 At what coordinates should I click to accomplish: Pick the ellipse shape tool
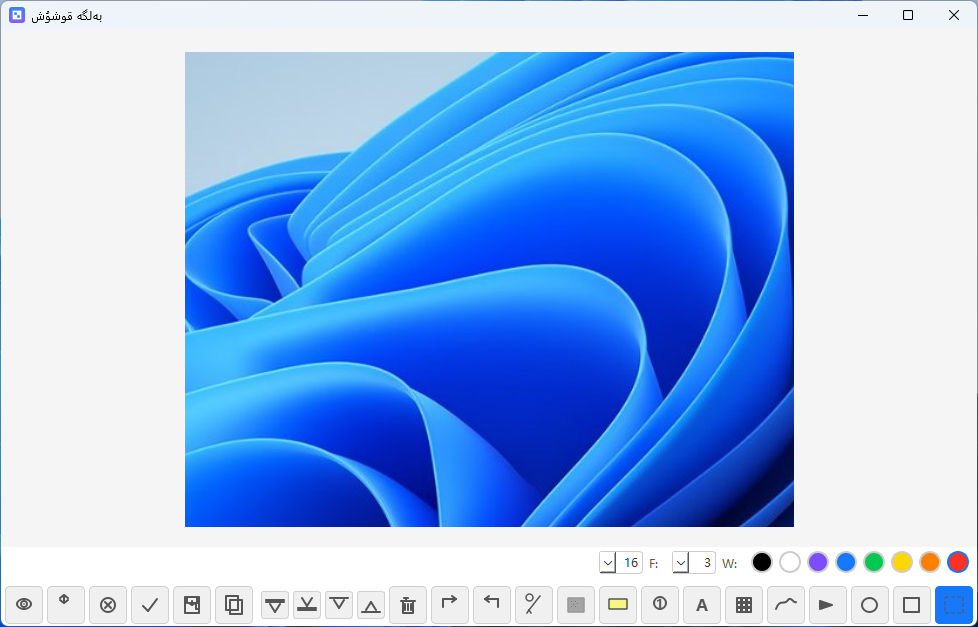869,605
